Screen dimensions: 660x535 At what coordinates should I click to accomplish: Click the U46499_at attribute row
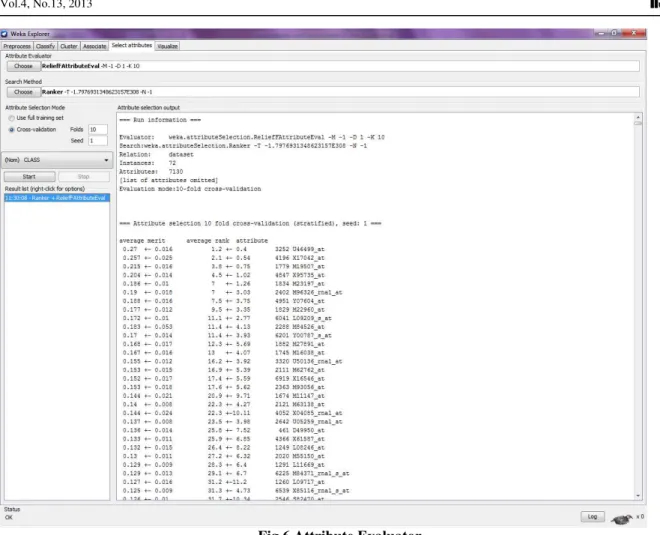click(x=224, y=249)
